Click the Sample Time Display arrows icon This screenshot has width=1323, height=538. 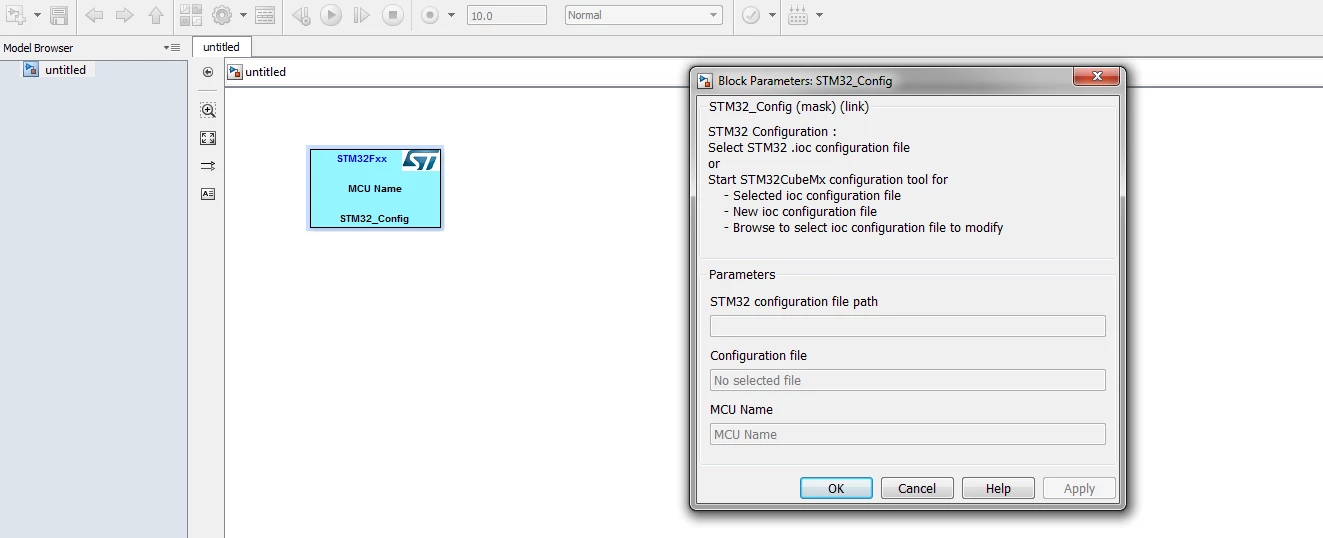click(x=208, y=166)
